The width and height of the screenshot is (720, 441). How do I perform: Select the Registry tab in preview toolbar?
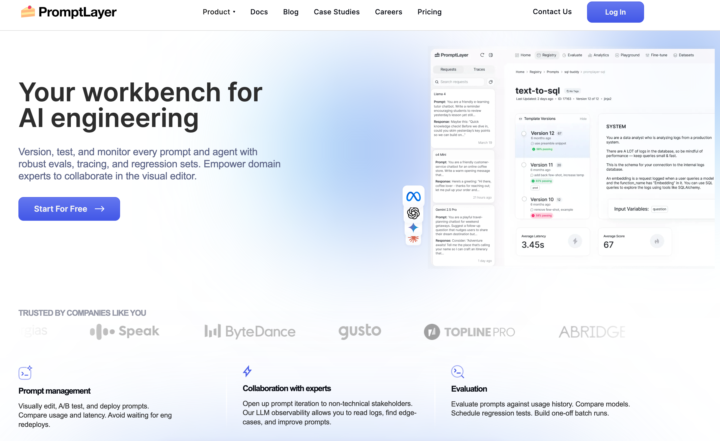coord(546,55)
